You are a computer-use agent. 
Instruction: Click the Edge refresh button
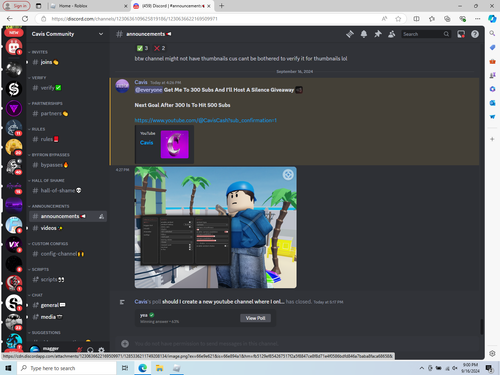(x=25, y=19)
